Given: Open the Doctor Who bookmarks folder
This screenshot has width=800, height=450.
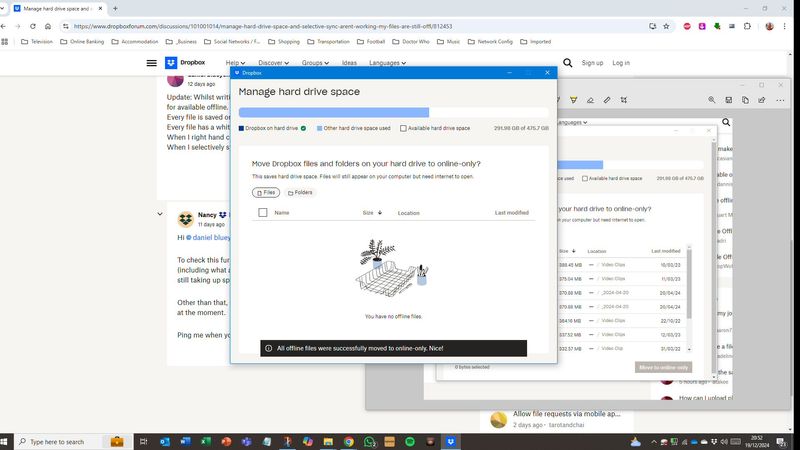Looking at the screenshot, I should (x=411, y=42).
